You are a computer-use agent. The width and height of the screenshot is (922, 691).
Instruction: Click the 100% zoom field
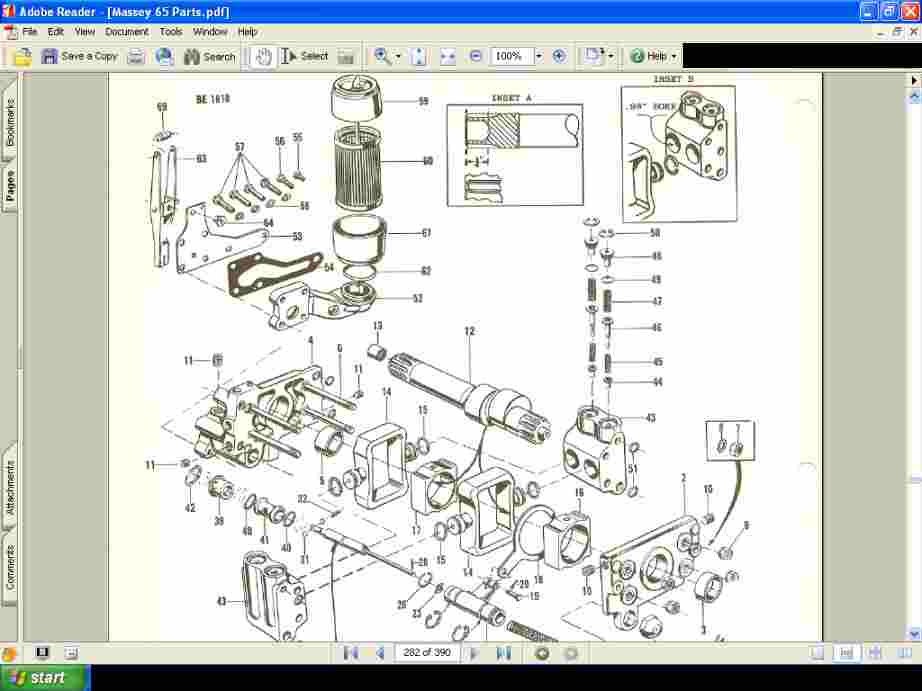(x=512, y=56)
